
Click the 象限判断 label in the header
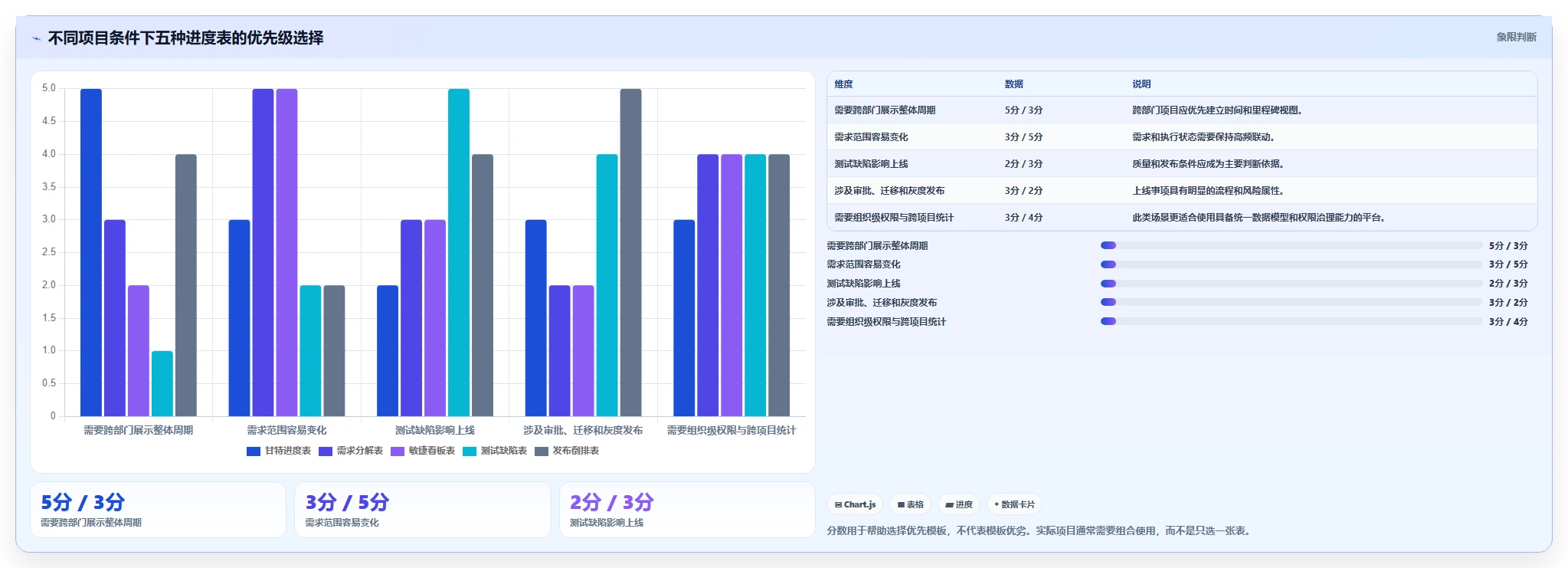pos(1516,37)
